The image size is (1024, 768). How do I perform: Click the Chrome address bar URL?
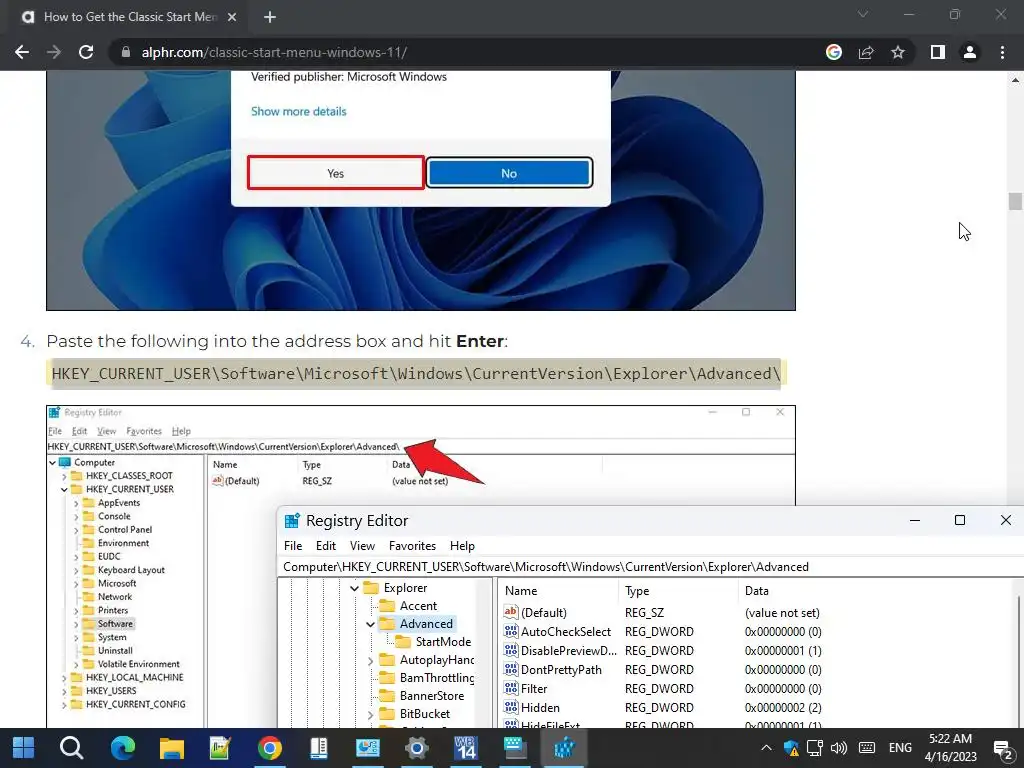pyautogui.click(x=274, y=52)
